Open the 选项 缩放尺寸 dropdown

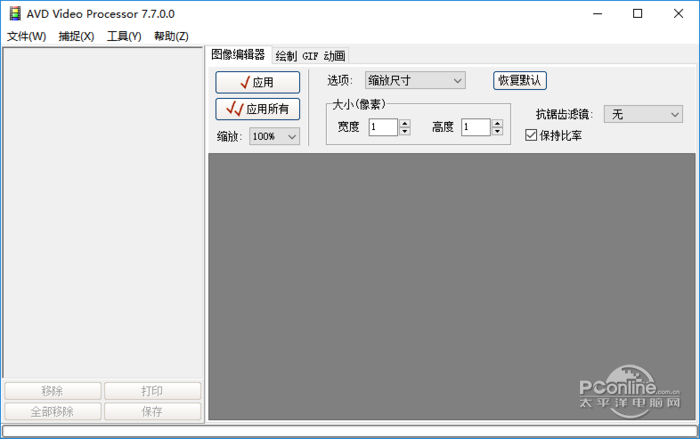coord(415,80)
